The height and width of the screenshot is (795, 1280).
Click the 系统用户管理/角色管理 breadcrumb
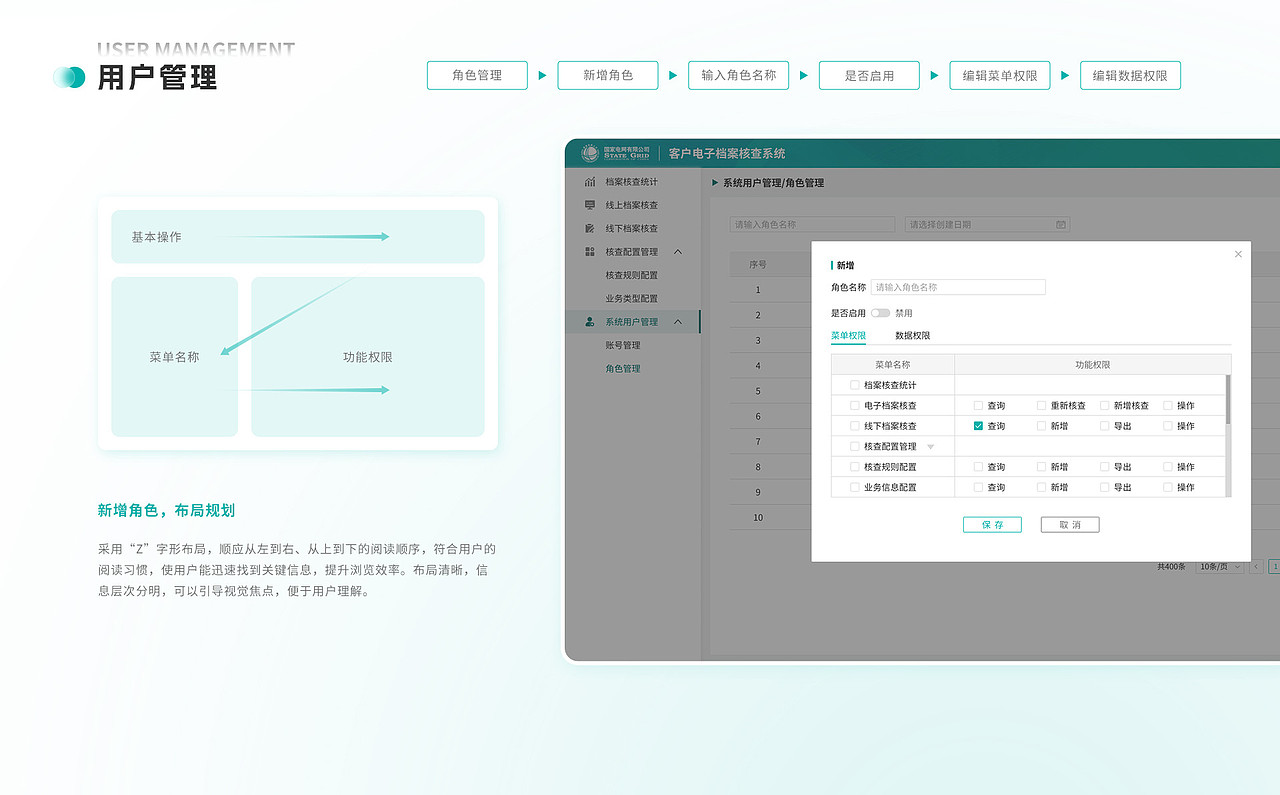tap(773, 183)
